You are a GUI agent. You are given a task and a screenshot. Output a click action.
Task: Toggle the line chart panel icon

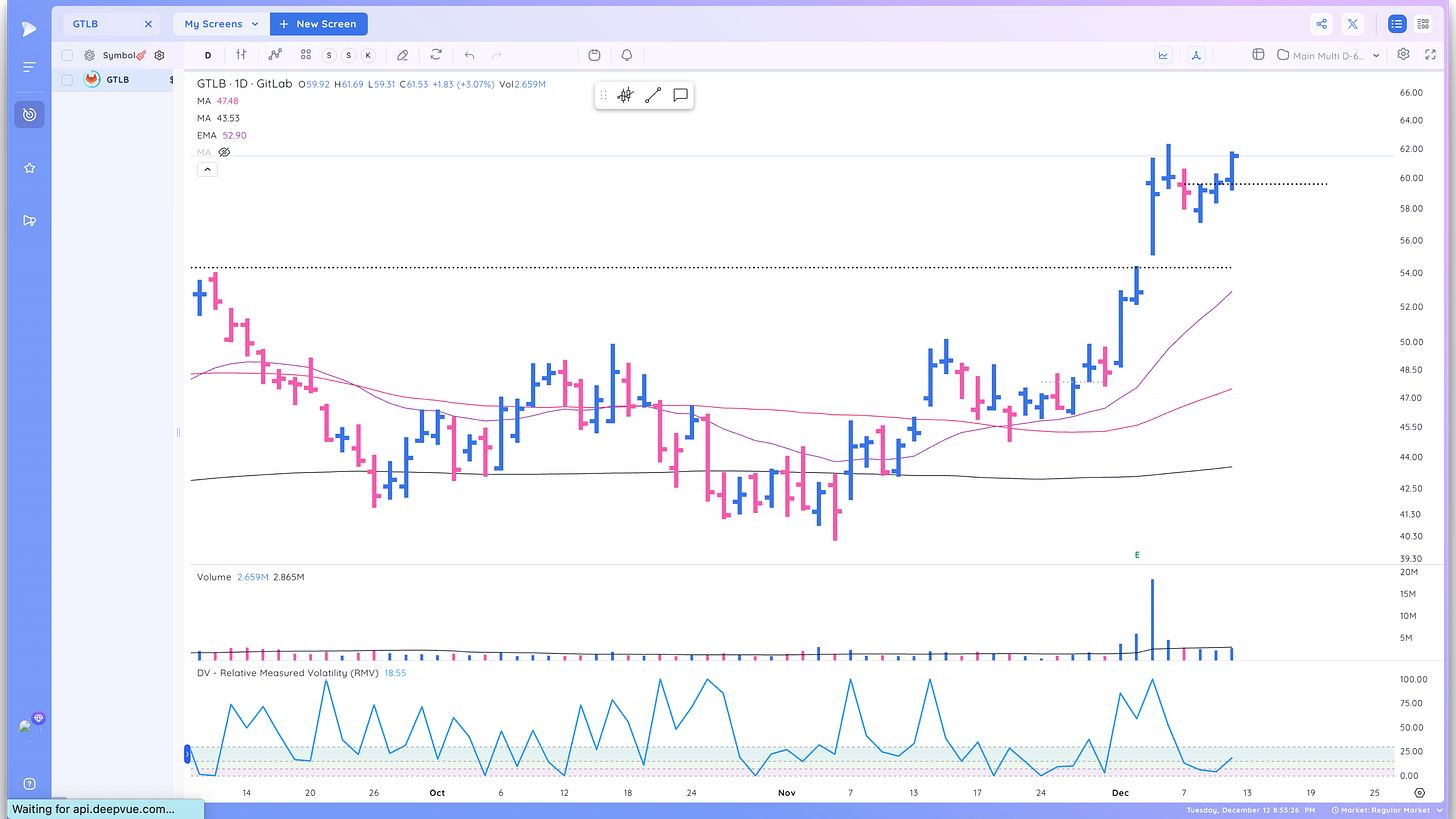point(1163,55)
